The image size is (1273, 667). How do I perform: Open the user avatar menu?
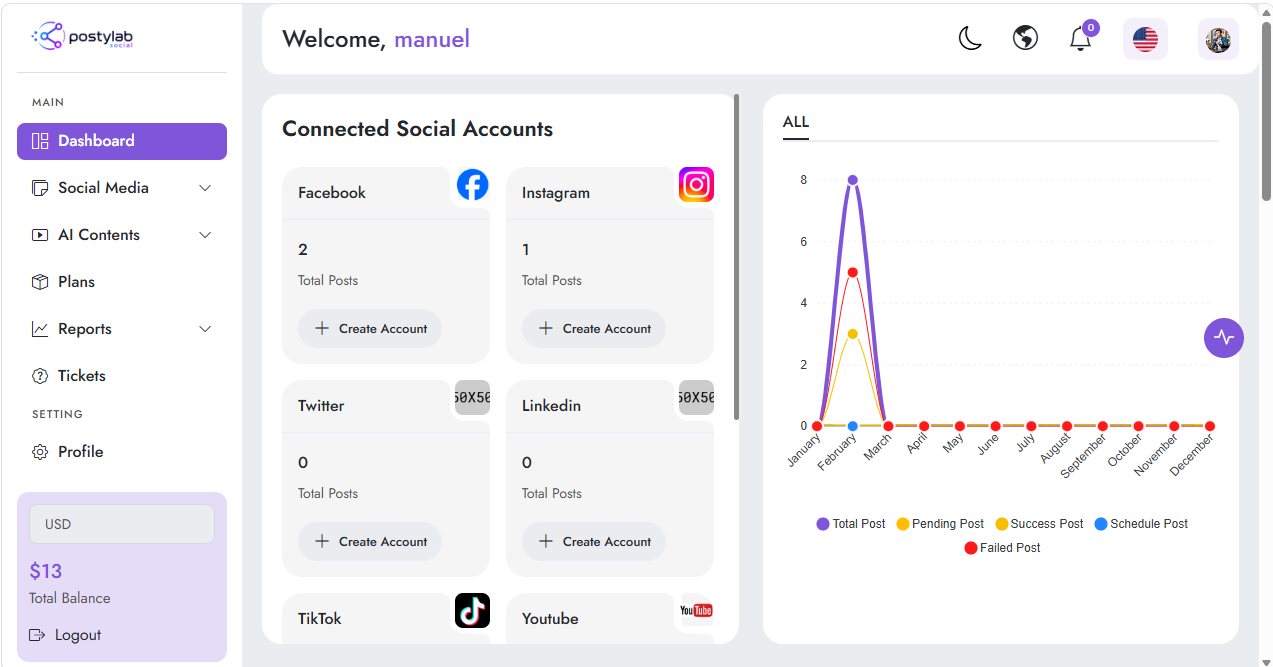1218,39
